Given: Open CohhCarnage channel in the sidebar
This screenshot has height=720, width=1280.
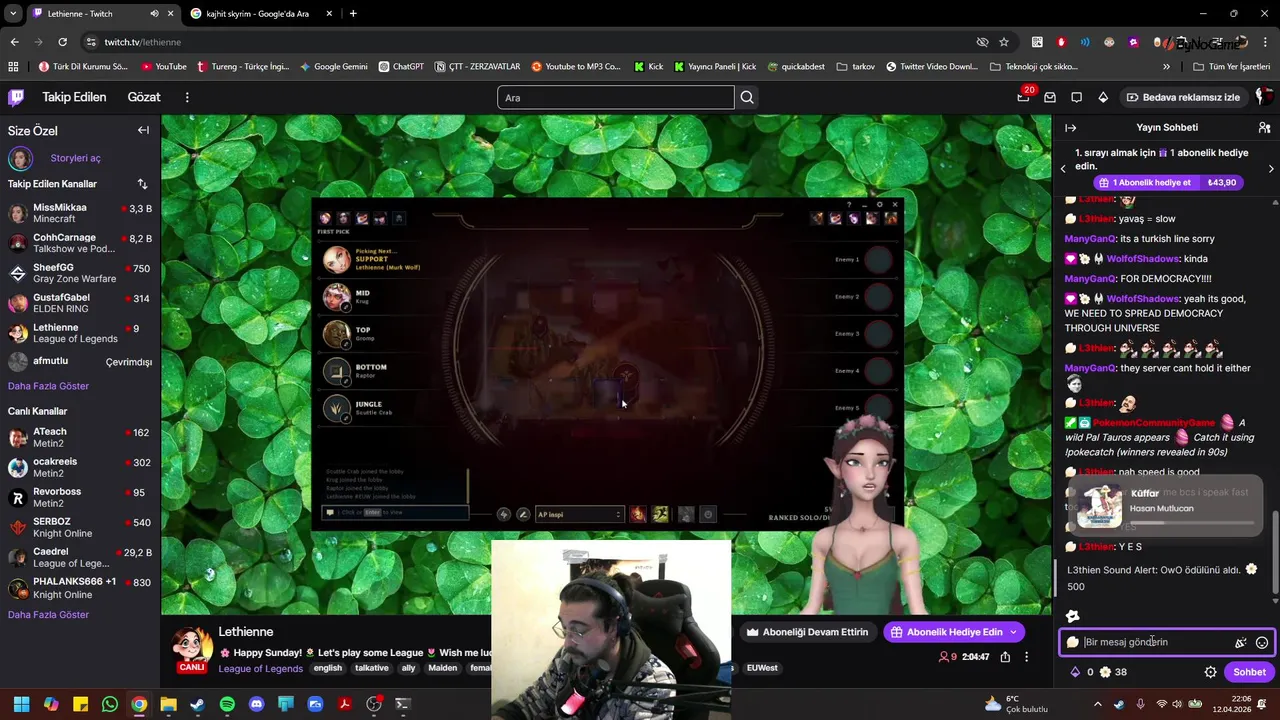Looking at the screenshot, I should (x=80, y=243).
